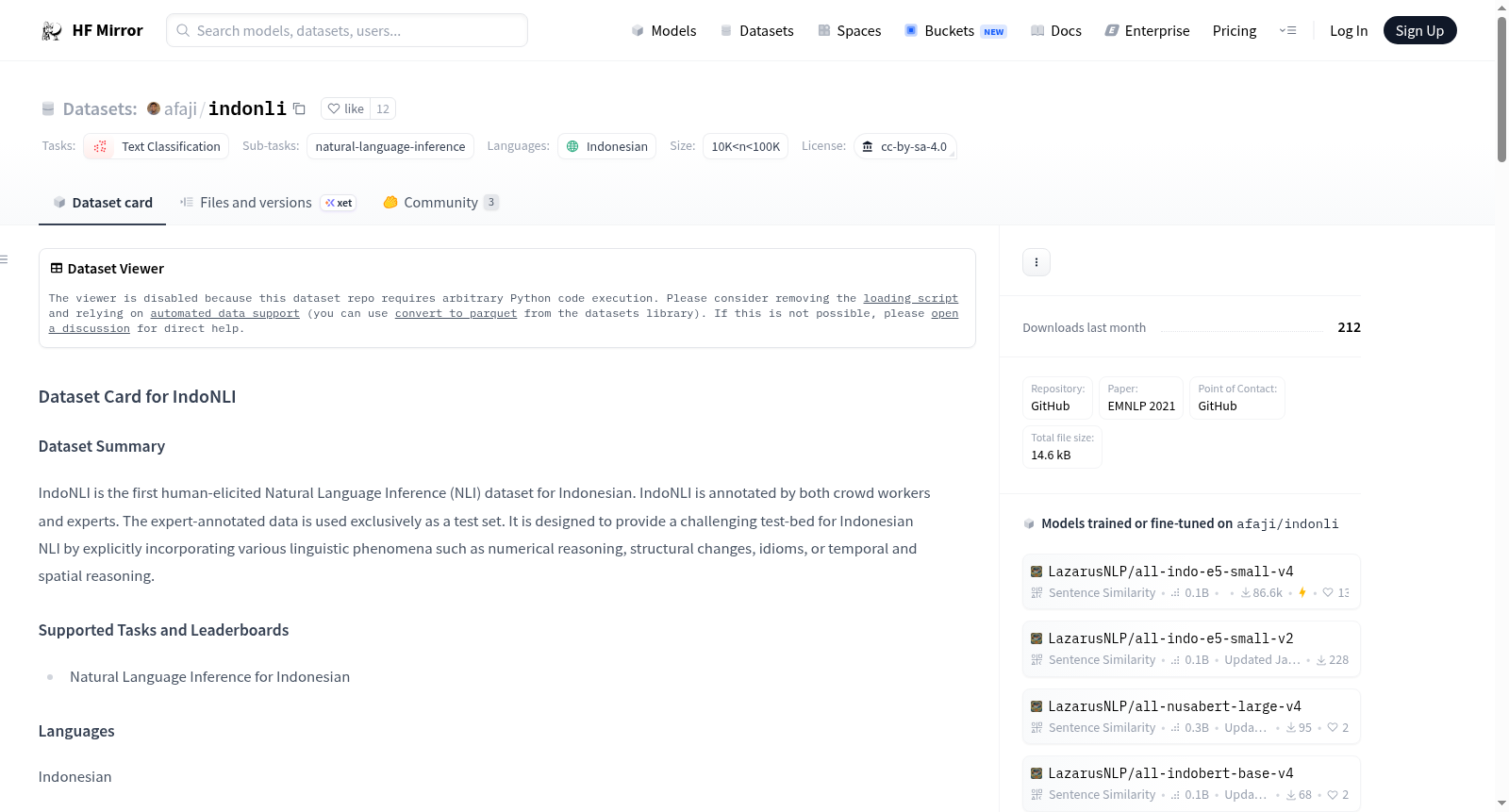Click the Downloads last month value 212

coord(1349,327)
